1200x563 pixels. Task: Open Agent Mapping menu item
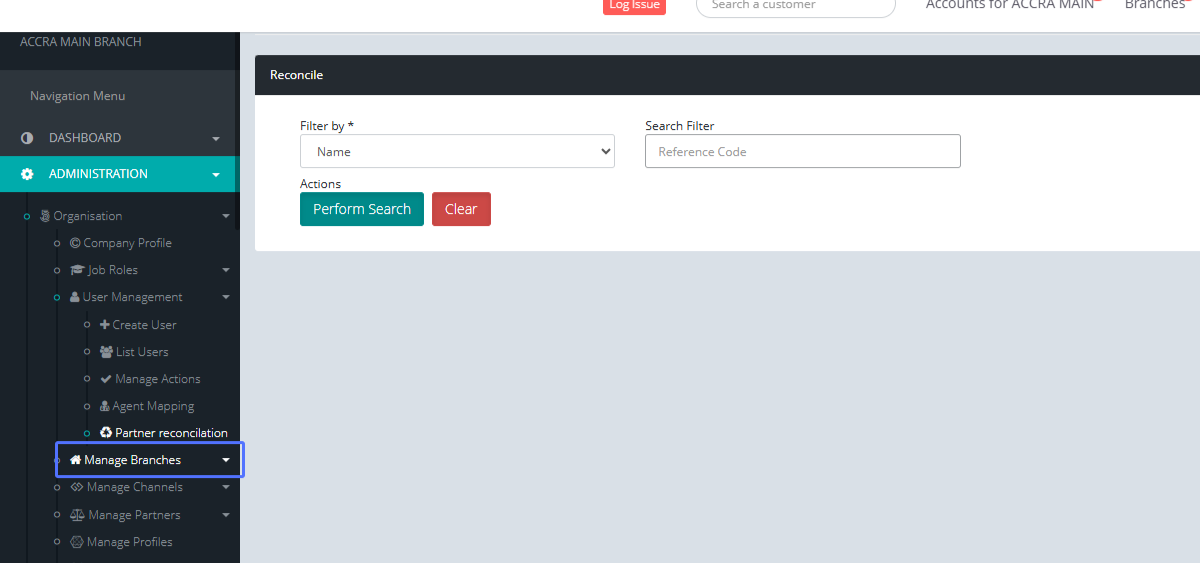[153, 406]
